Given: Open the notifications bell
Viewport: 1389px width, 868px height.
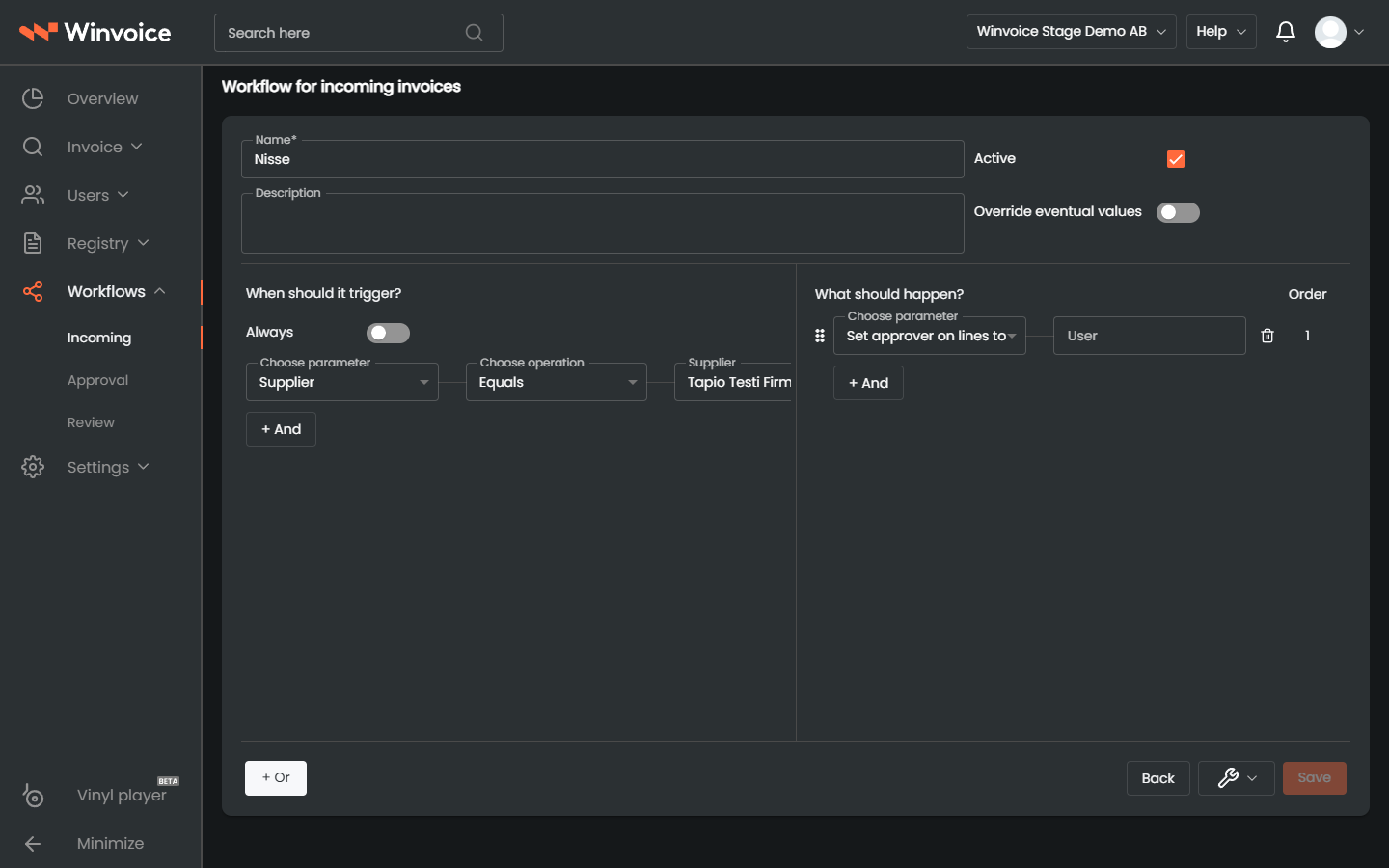Looking at the screenshot, I should [x=1285, y=32].
